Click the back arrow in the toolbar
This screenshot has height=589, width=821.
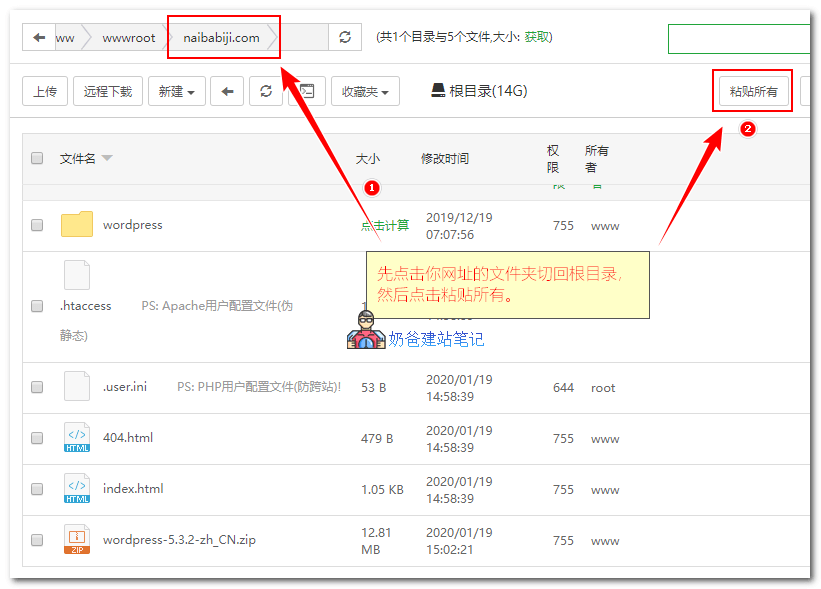227,90
